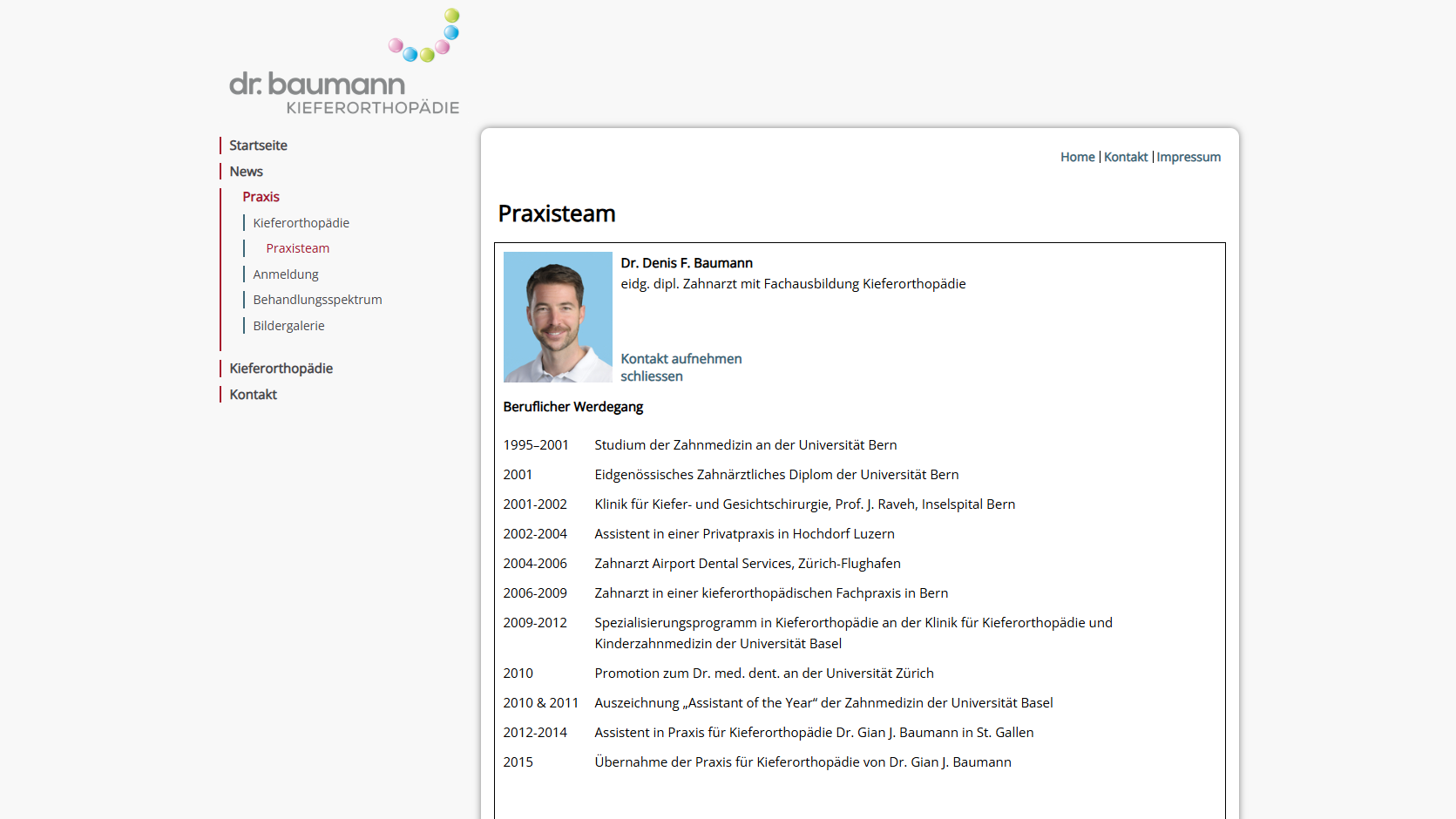Go to the Anmeldung page
1456x819 pixels.
pos(285,274)
